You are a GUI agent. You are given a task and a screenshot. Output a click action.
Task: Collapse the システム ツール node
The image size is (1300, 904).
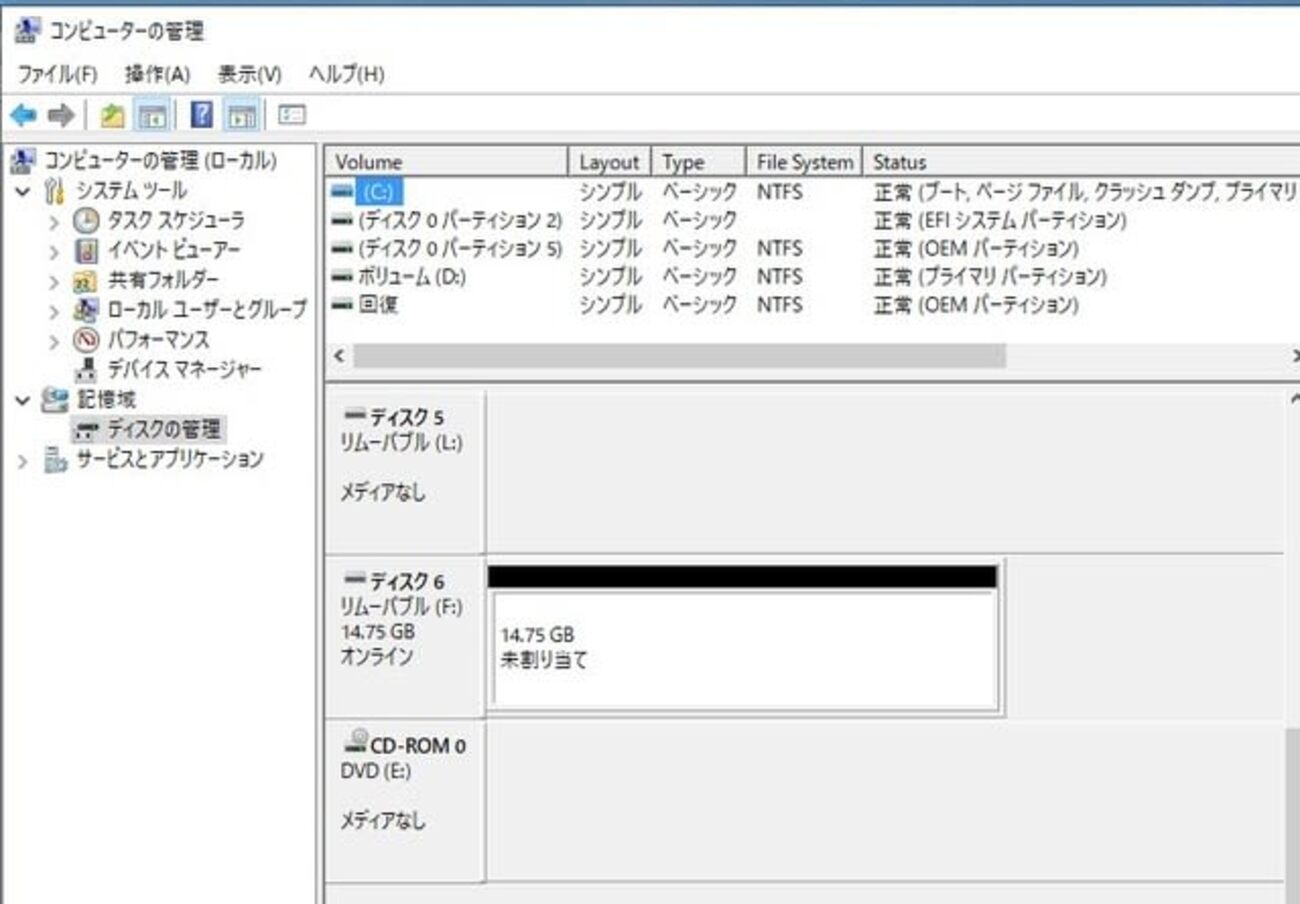[24, 191]
